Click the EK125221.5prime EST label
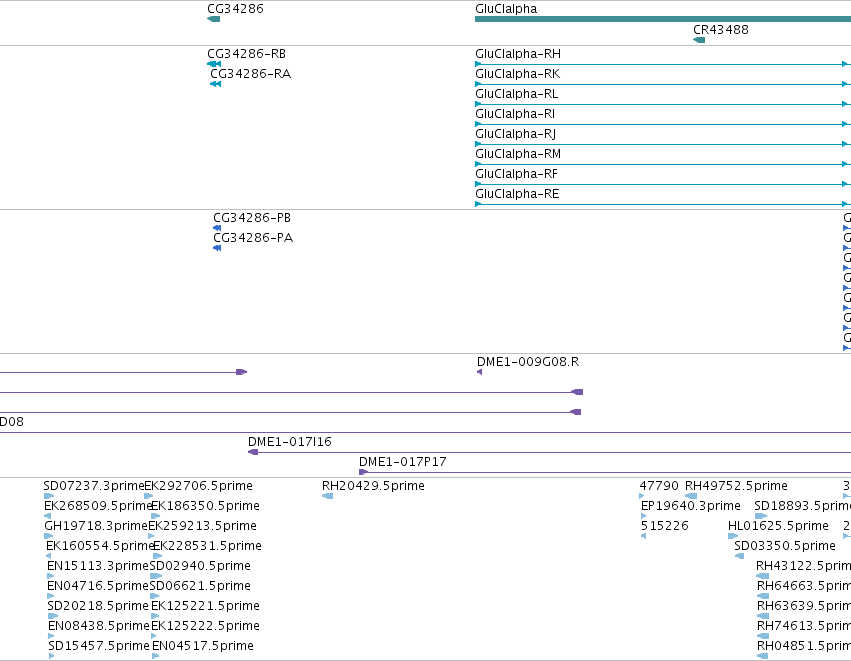 click(205, 606)
